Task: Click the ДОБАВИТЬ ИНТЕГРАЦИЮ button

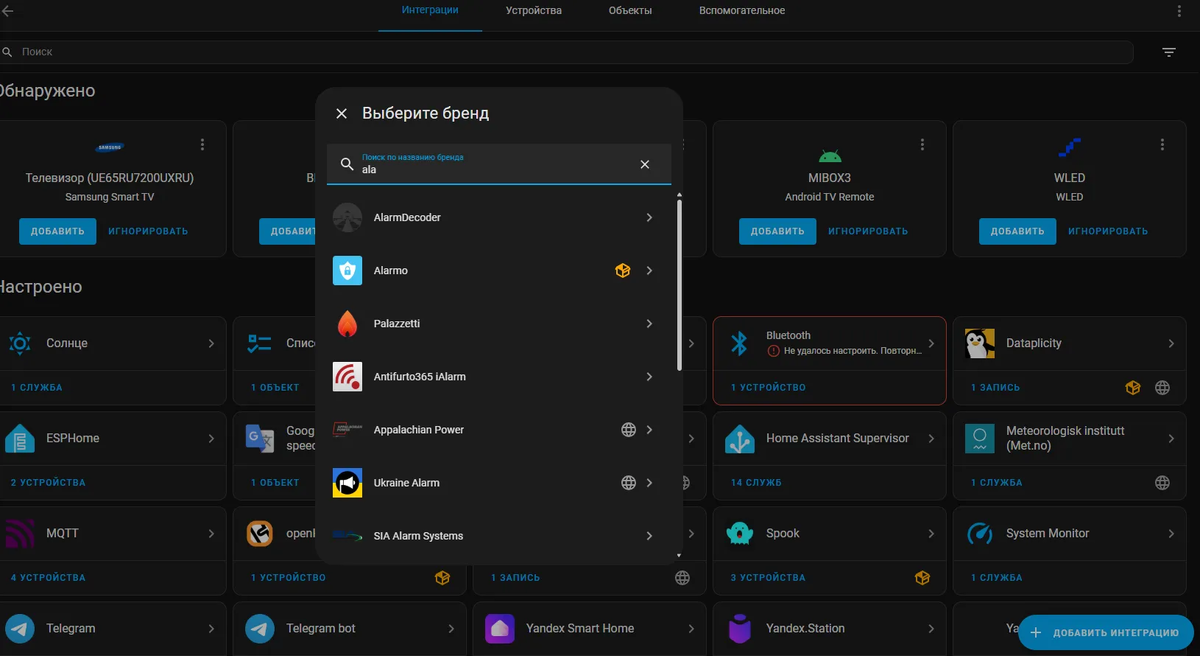Action: point(1106,633)
